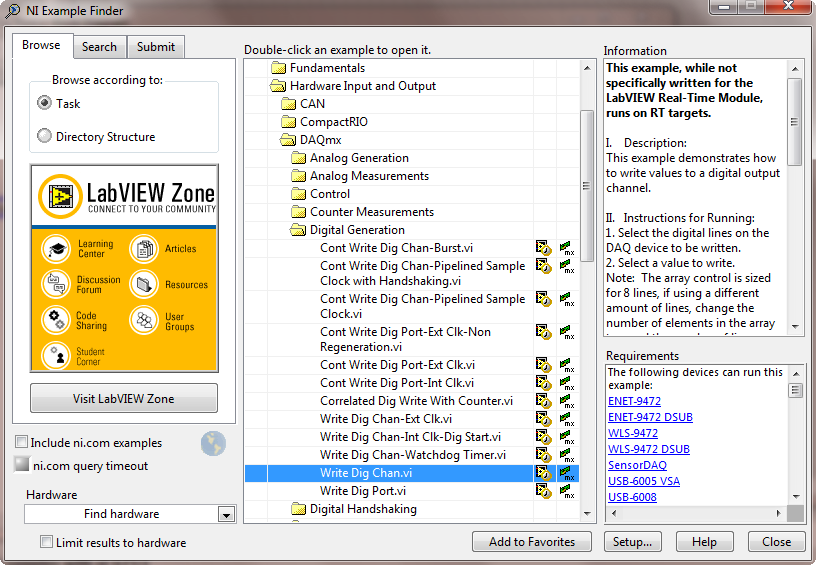The height and width of the screenshot is (565, 816).
Task: Expand the Analog Generation folder
Action: pos(298,158)
